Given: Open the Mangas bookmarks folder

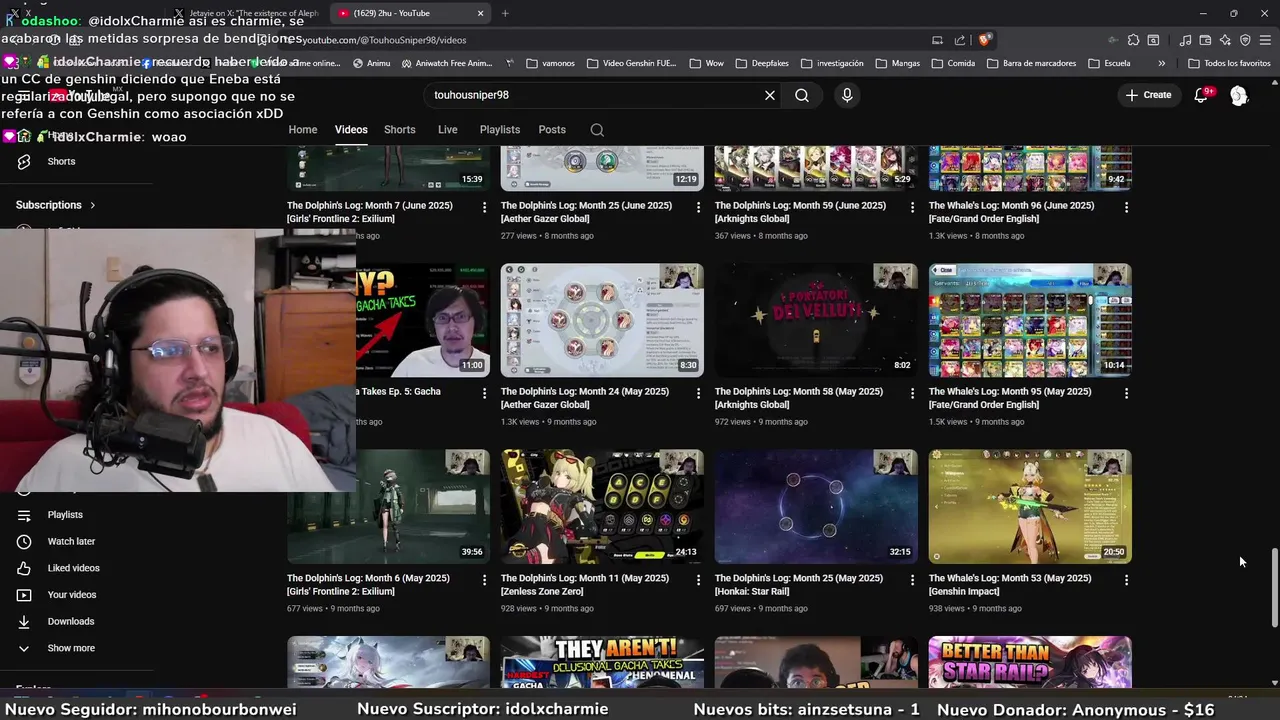Looking at the screenshot, I should [x=897, y=63].
